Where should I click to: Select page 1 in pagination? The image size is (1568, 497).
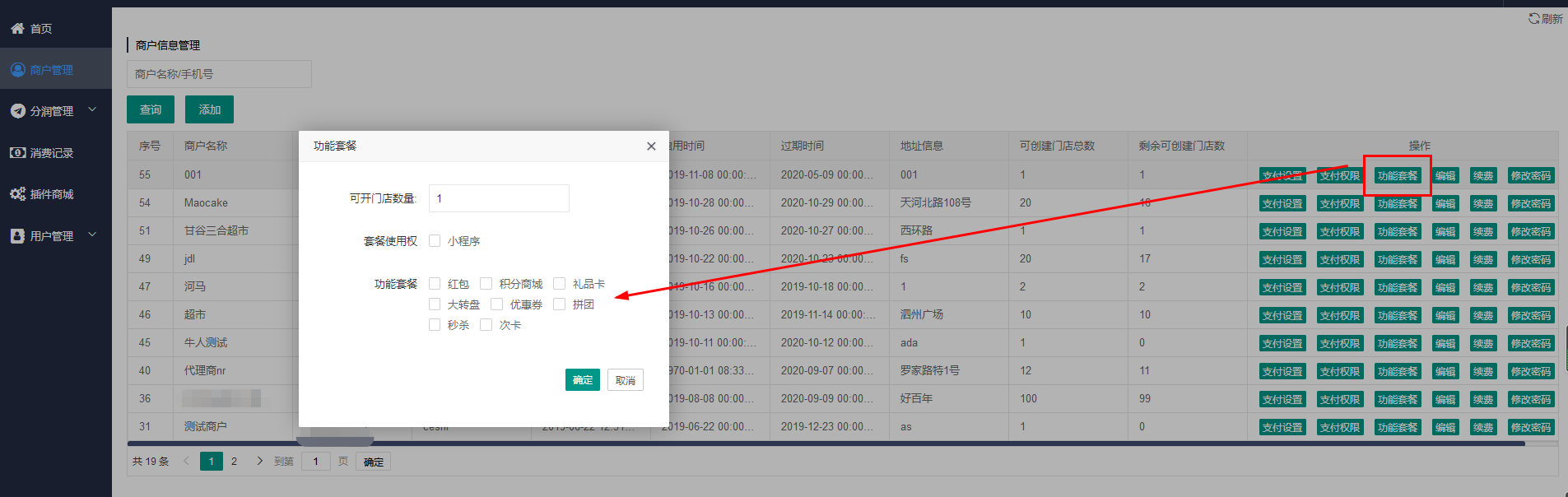coord(212,461)
